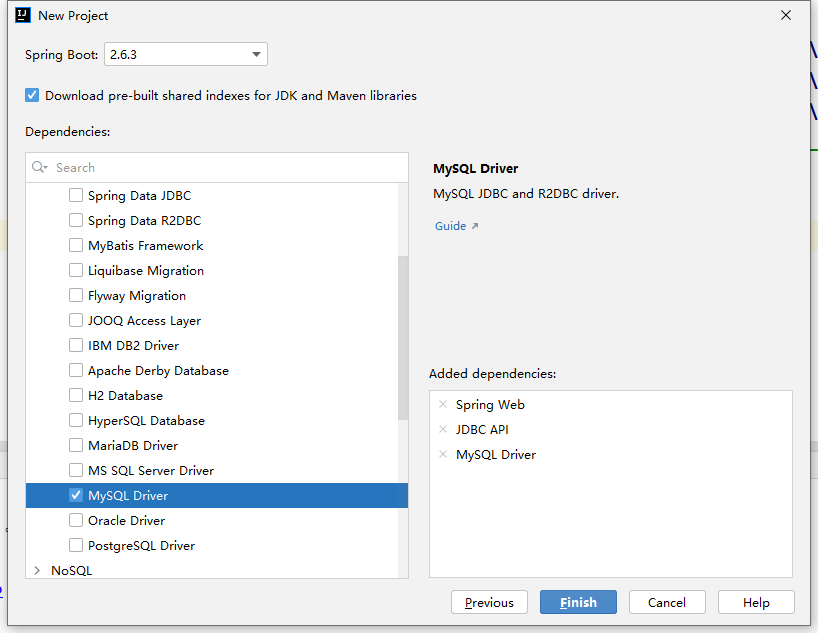Tick MariaDB Driver checkbox
This screenshot has width=818, height=633.
click(x=76, y=446)
